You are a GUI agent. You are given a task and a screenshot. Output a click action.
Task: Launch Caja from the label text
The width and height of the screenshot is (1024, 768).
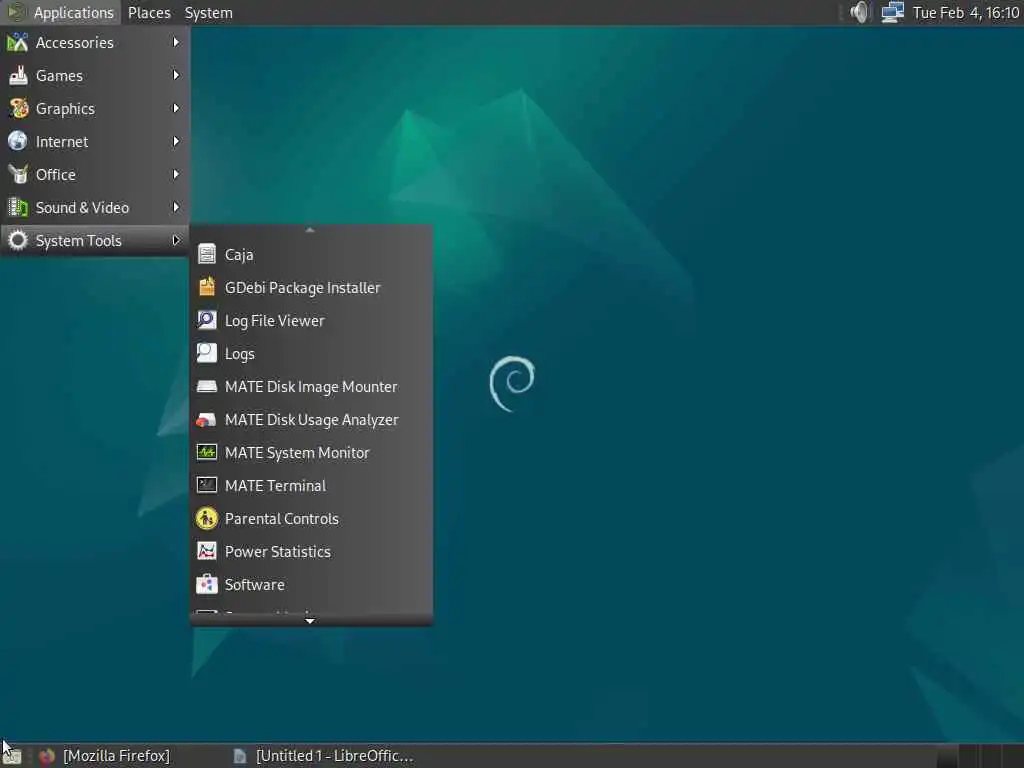[239, 255]
